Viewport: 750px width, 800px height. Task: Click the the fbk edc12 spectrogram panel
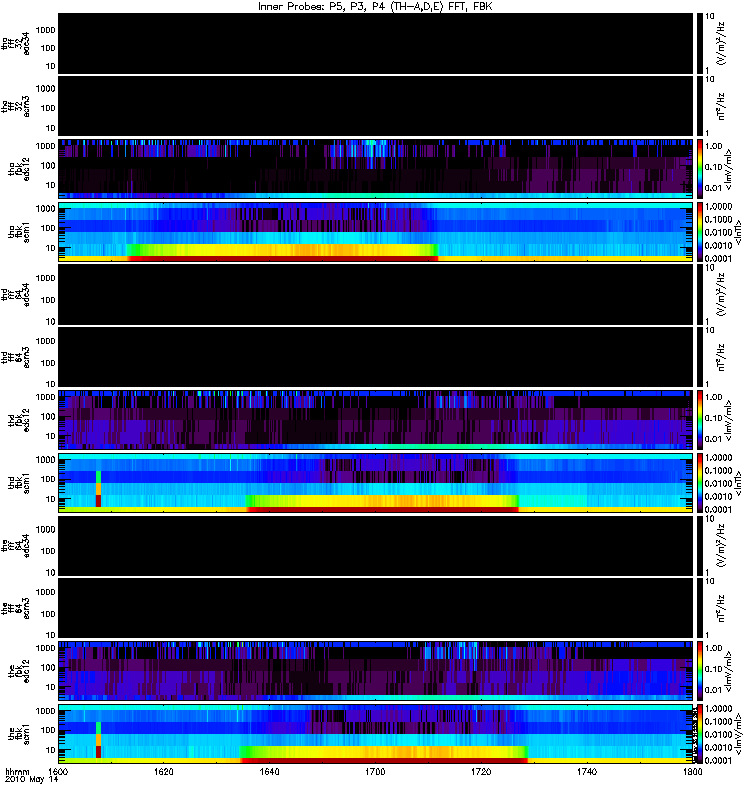pyautogui.click(x=375, y=671)
